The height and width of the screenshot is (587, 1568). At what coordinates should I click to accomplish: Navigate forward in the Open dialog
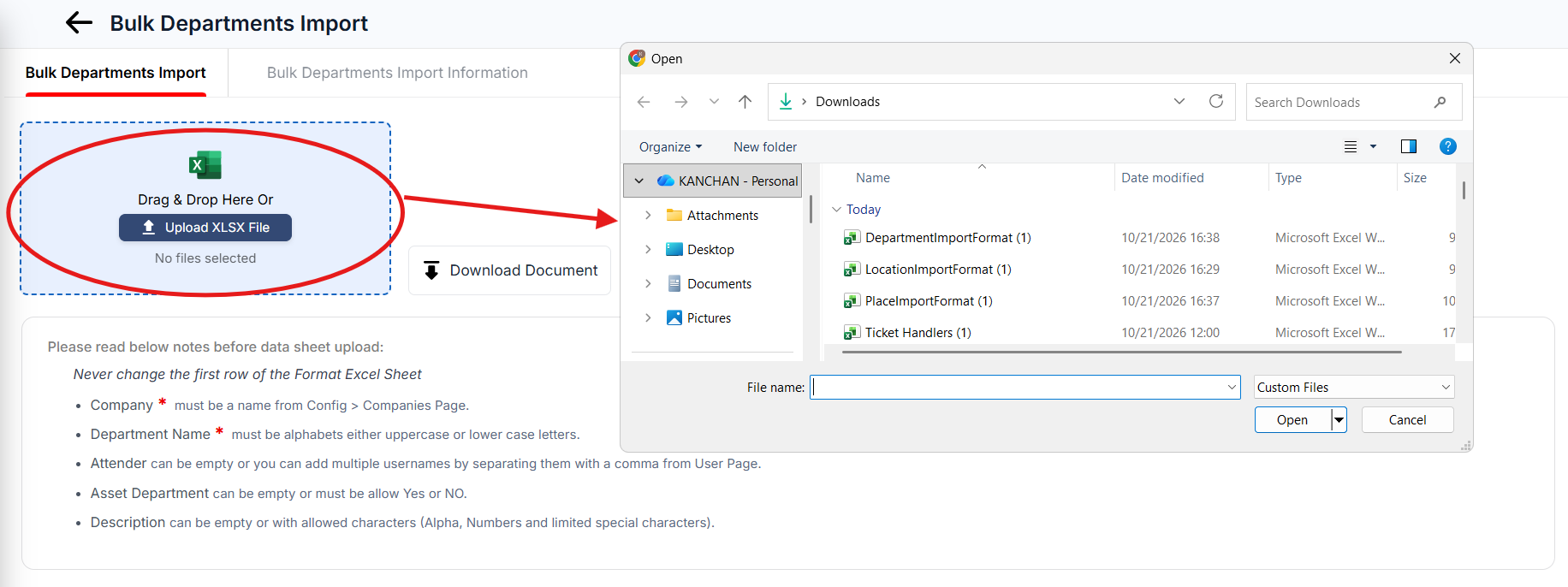point(681,102)
